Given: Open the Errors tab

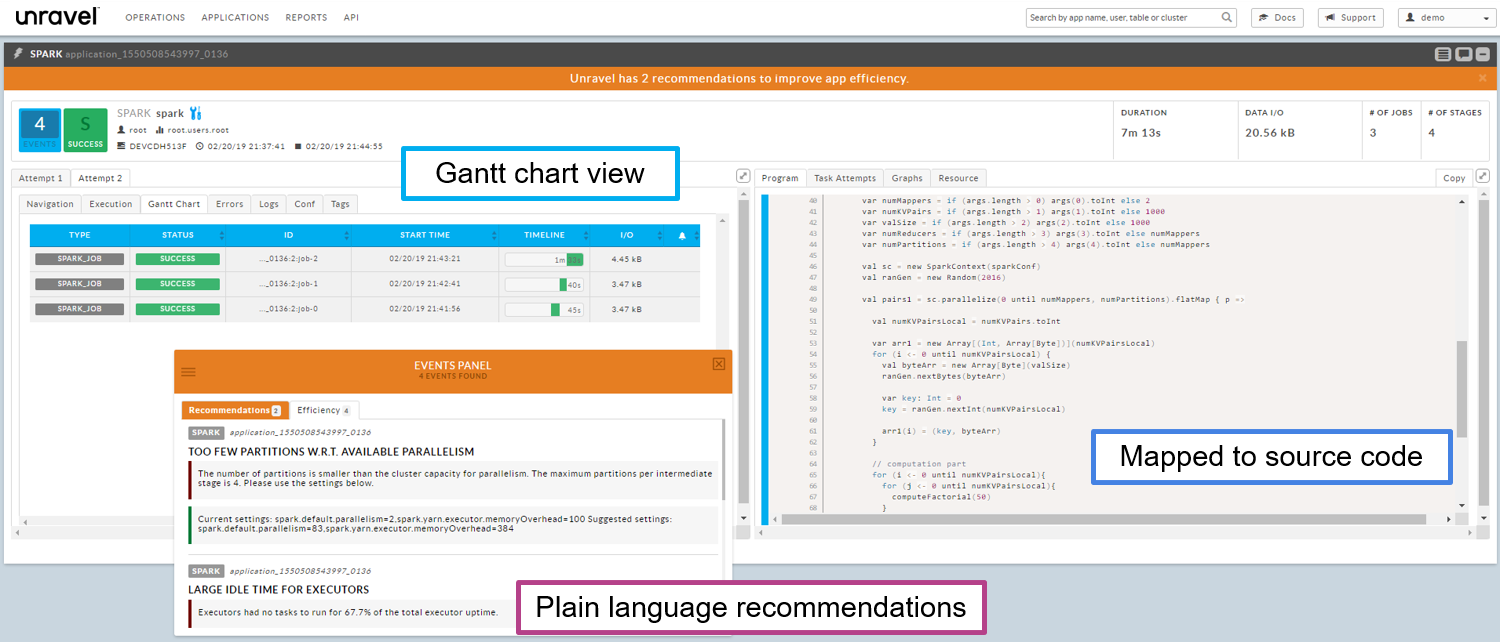Looking at the screenshot, I should click(x=229, y=204).
